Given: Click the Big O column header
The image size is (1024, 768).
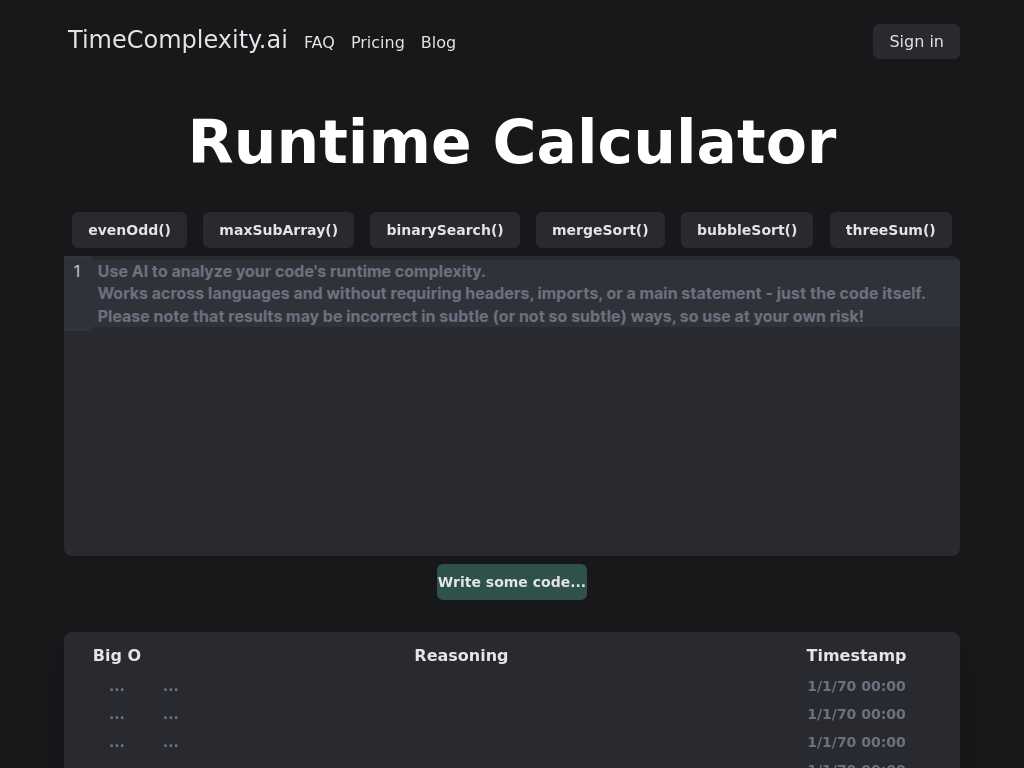Looking at the screenshot, I should [117, 655].
